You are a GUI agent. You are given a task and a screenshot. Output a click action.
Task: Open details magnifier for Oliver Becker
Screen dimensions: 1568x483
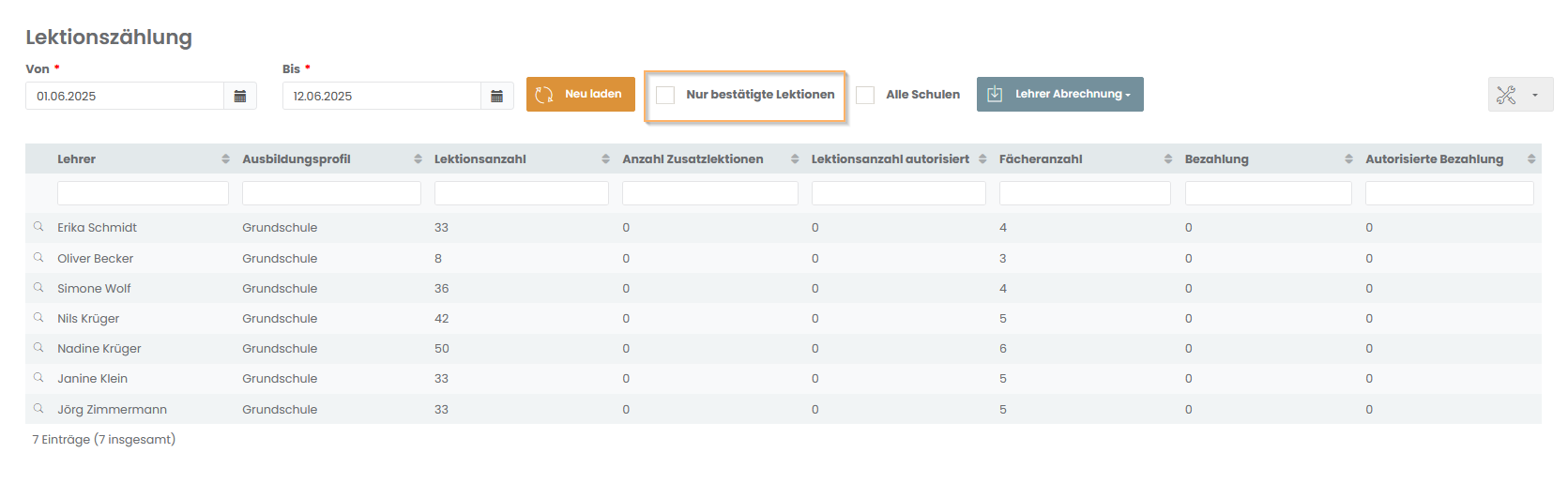[38, 257]
